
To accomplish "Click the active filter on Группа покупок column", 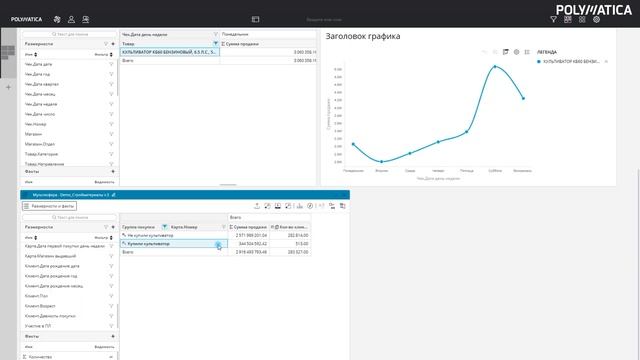I will point(164,227).
